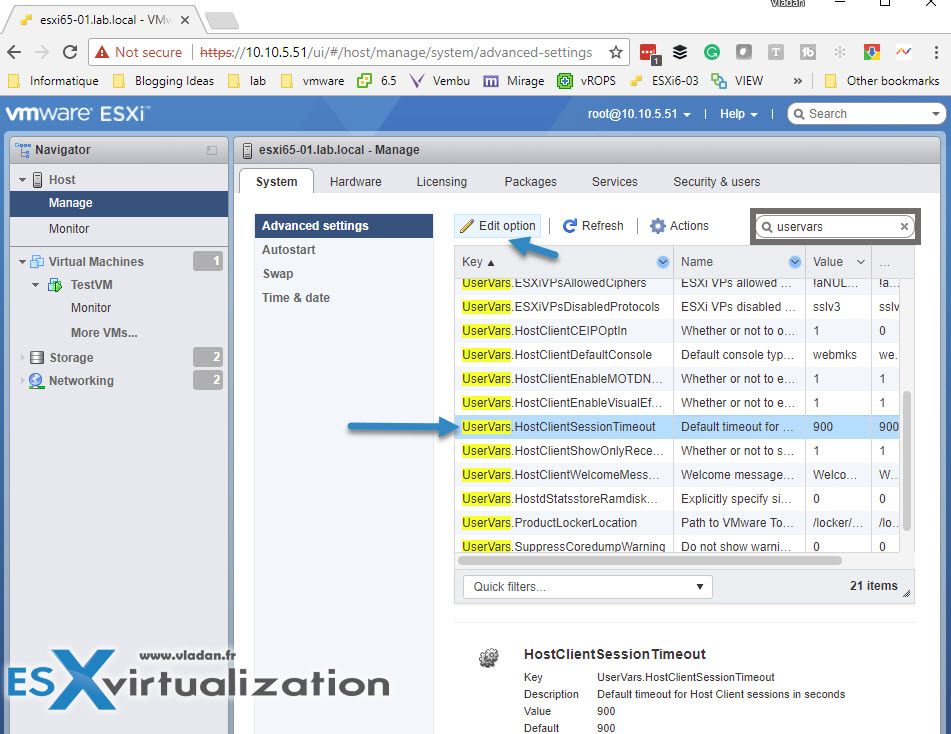Click the Buffer stack extension icon
This screenshot has height=734, width=951.
[x=680, y=52]
